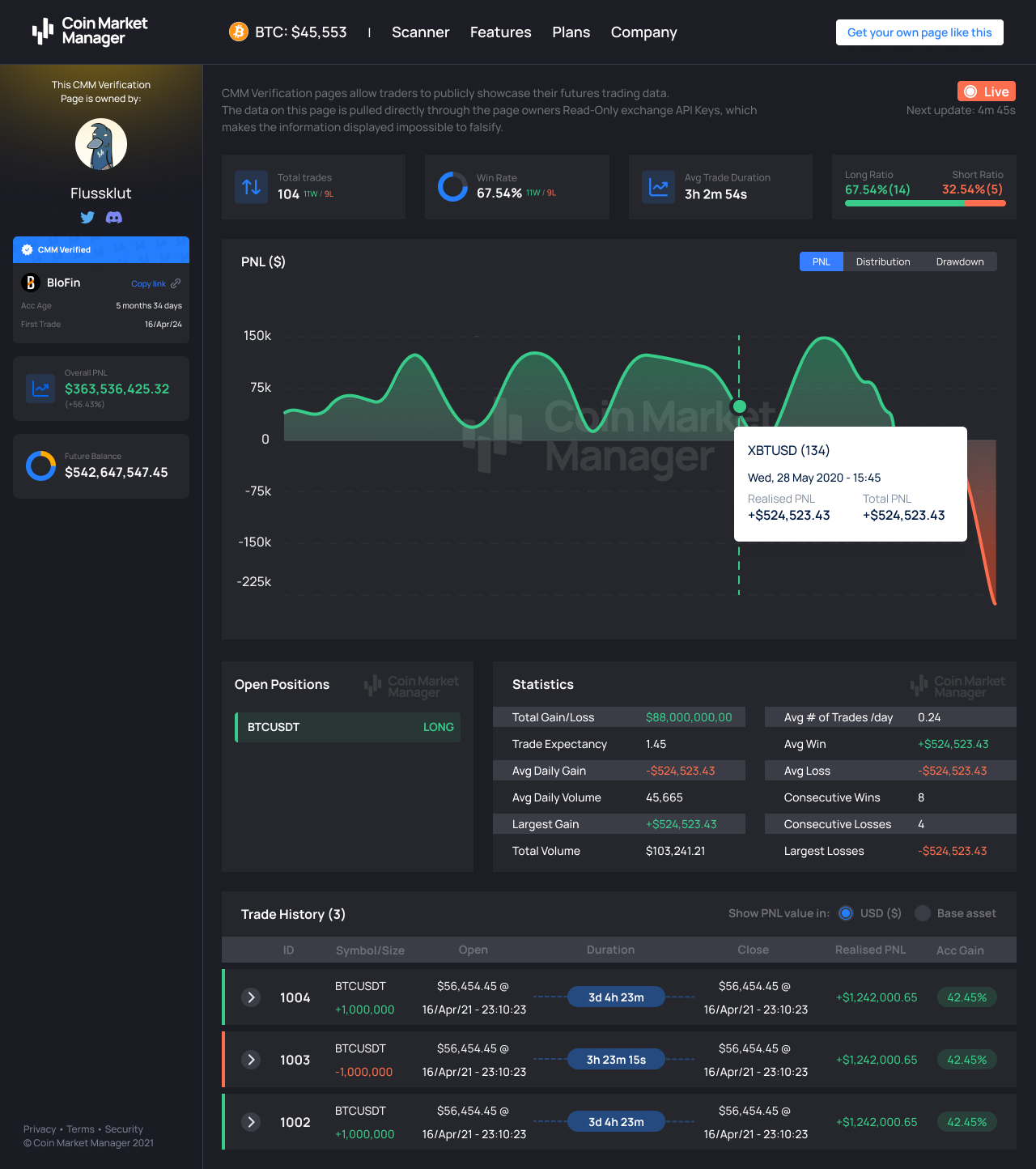Click the chain link icon beside Copy link
1036x1169 pixels.
(x=176, y=283)
